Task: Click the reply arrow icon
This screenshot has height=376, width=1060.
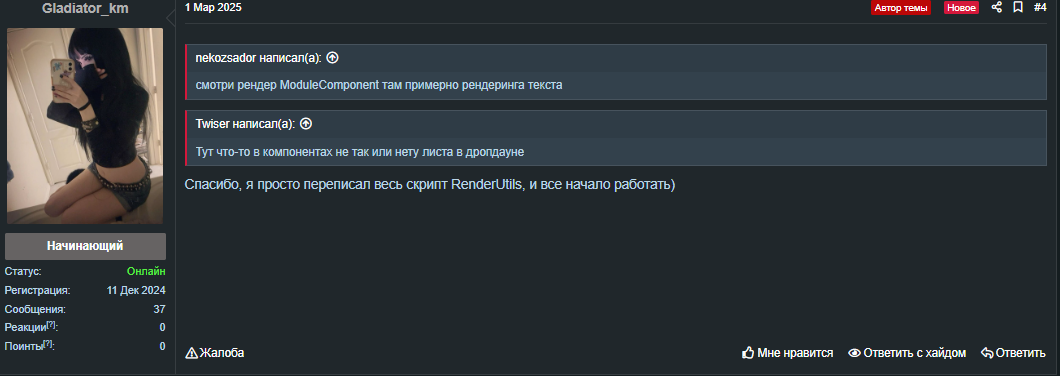Action: coord(987,353)
